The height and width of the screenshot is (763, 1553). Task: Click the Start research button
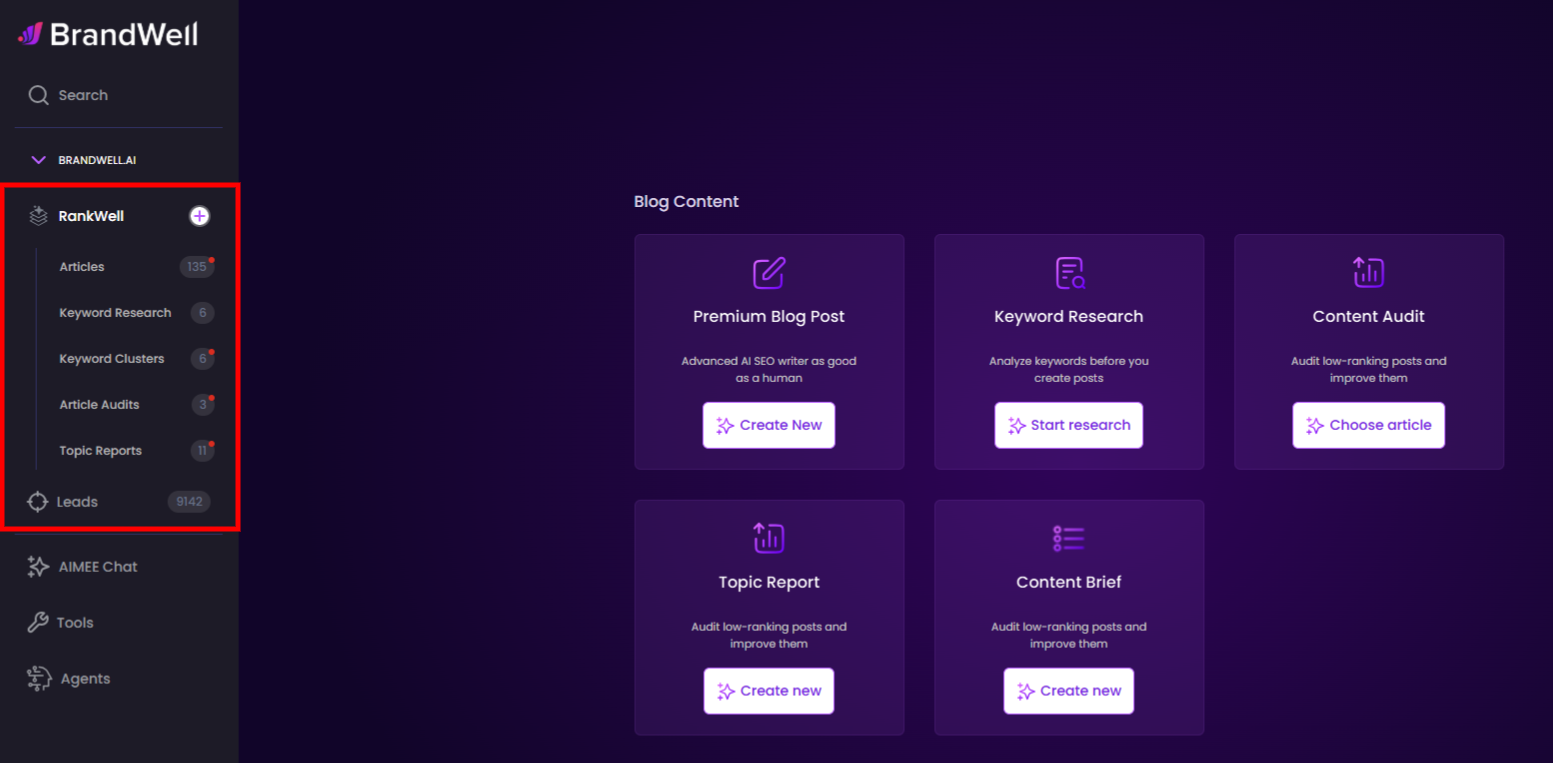[x=1069, y=425]
